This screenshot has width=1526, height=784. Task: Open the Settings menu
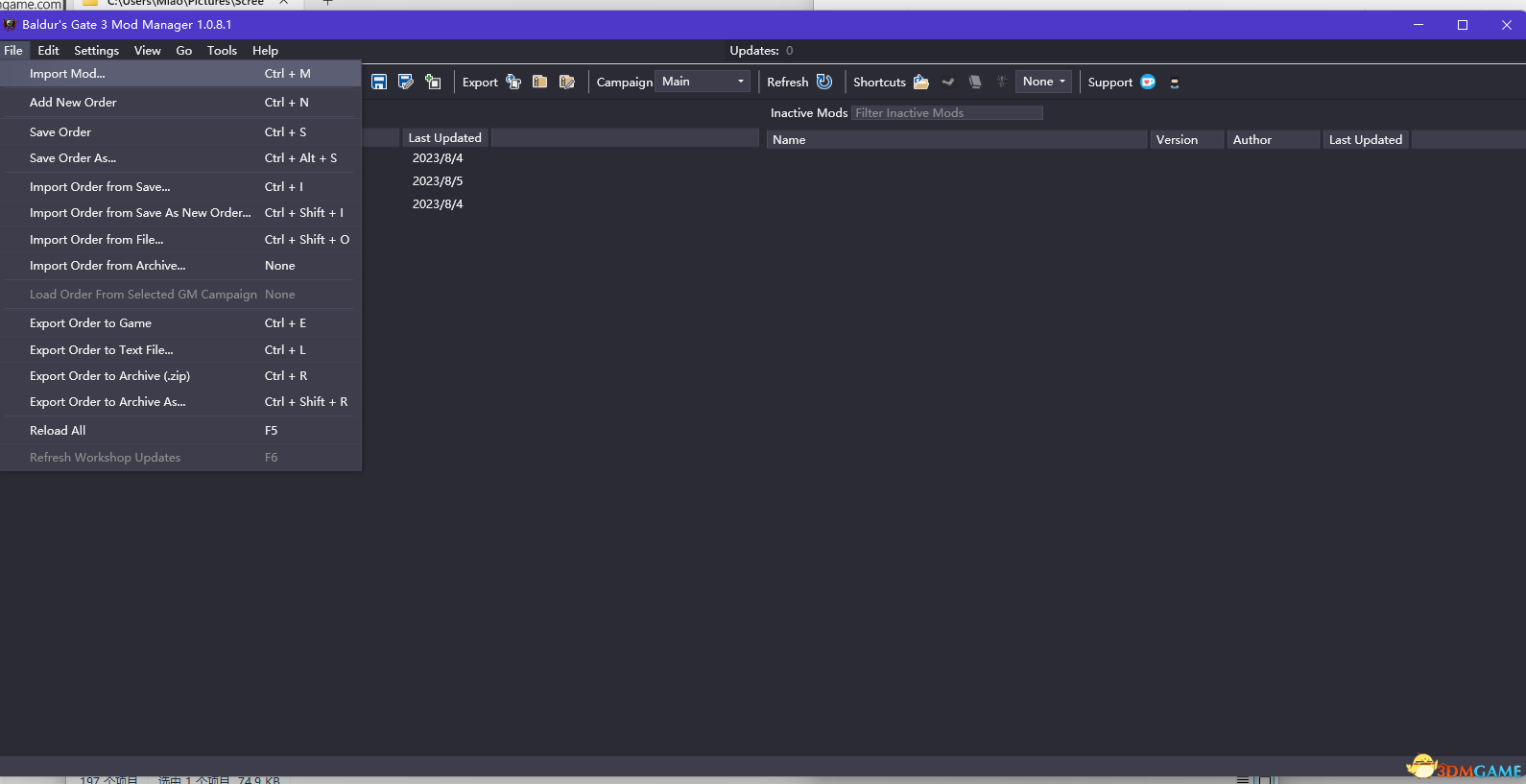96,51
